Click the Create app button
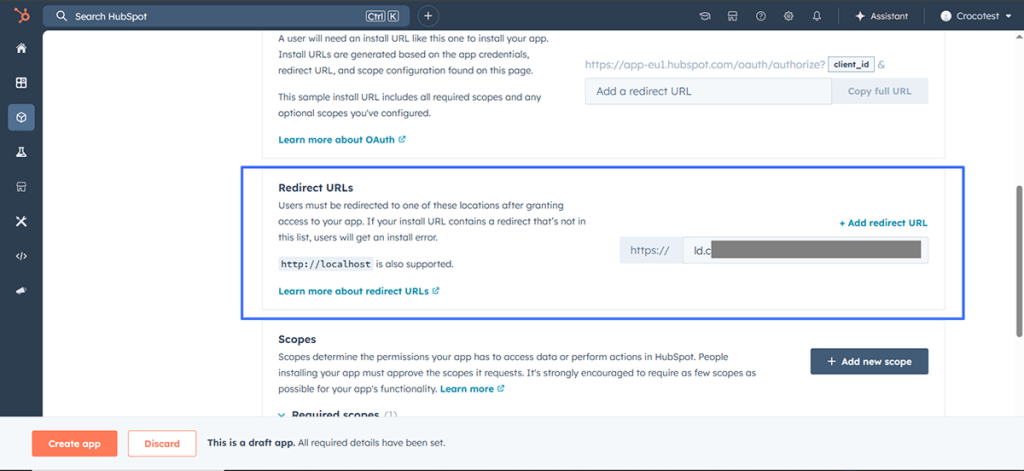 click(74, 444)
